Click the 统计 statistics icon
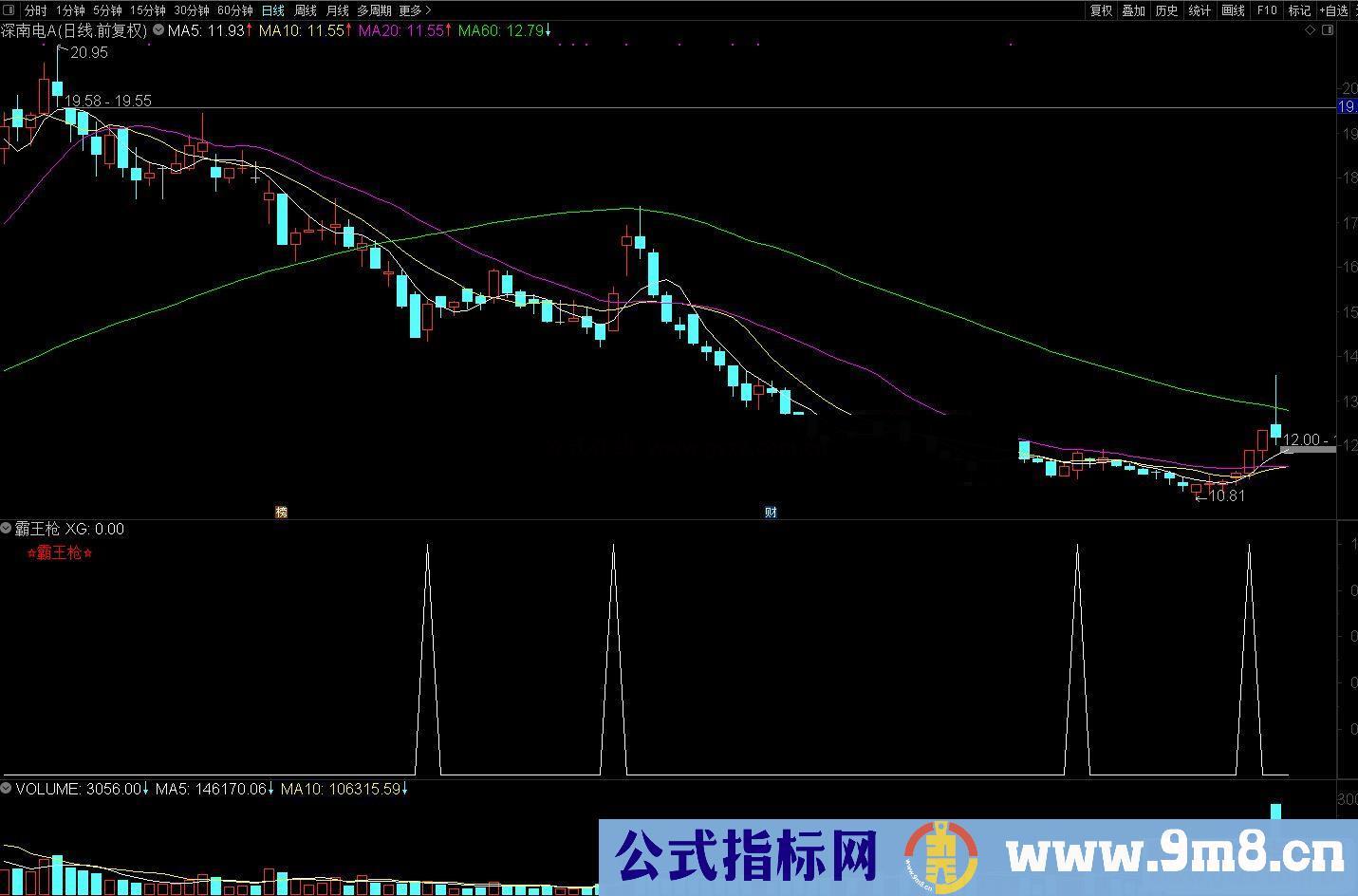 click(1198, 10)
